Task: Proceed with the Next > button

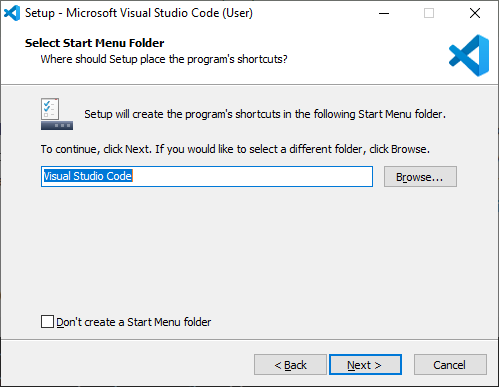Action: (x=365, y=365)
